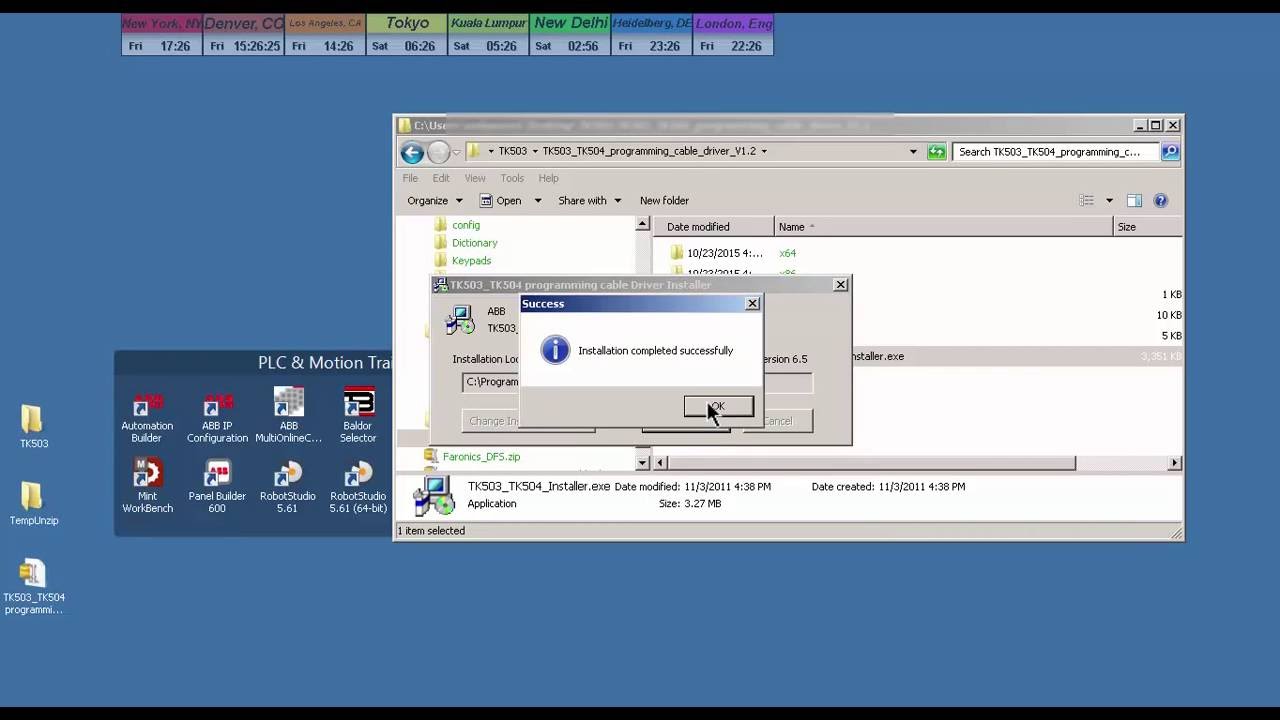Toggle the preview pane icon
The width and height of the screenshot is (1280, 720).
1134,201
